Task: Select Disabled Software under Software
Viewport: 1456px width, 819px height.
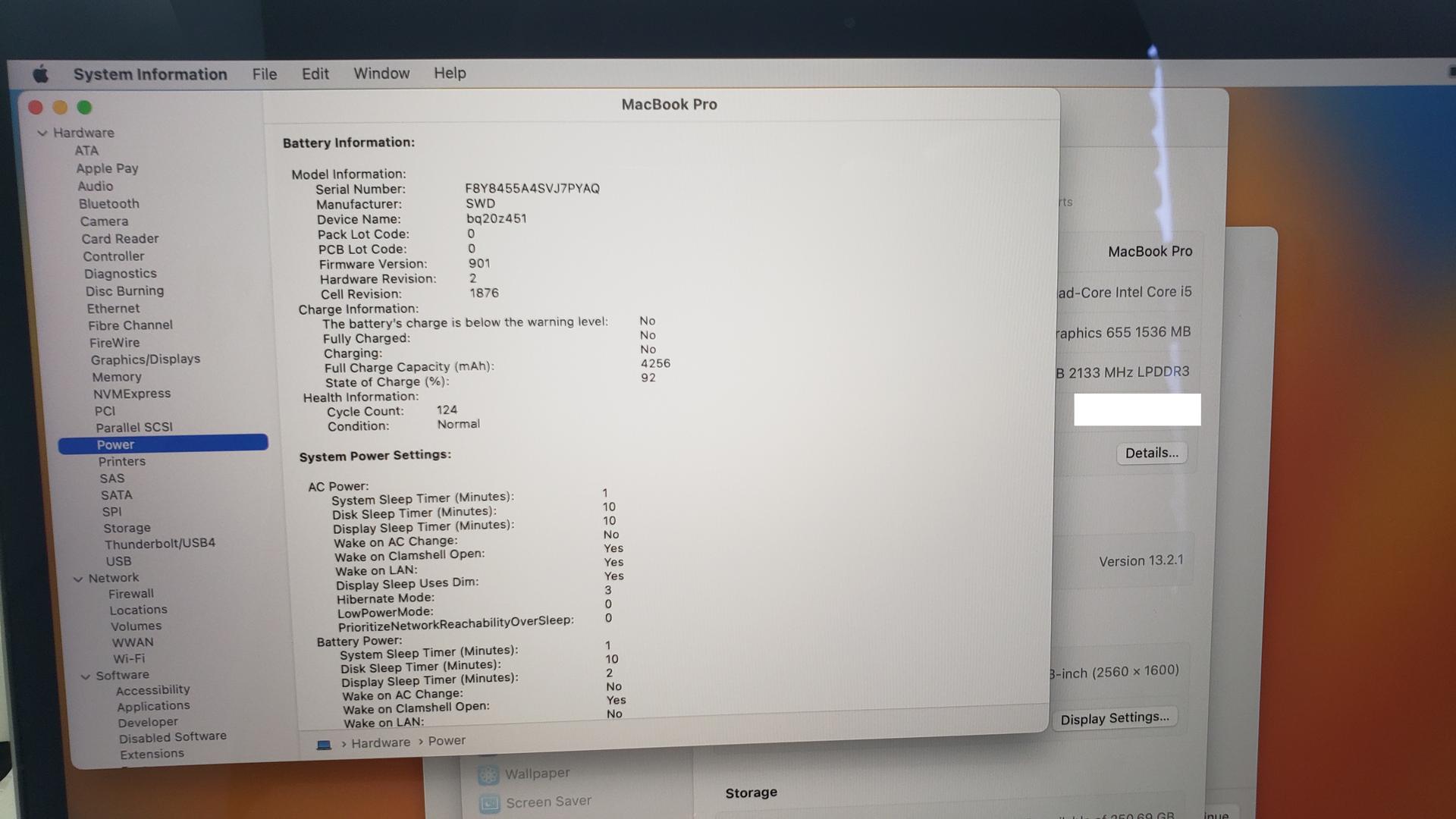Action: 173,737
